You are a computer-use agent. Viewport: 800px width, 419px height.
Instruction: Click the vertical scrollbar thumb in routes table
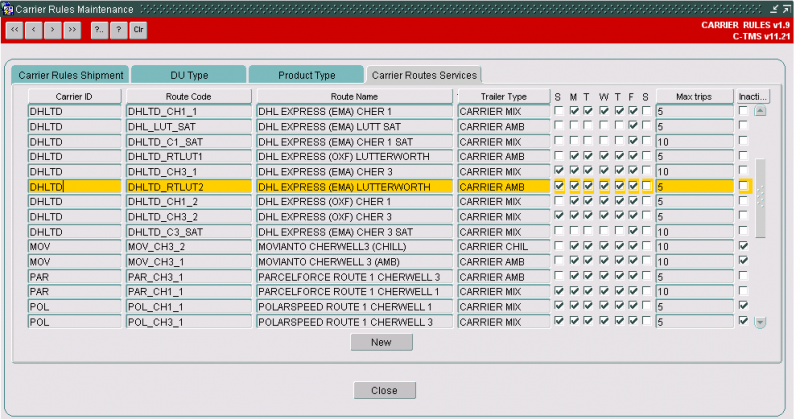pos(760,198)
